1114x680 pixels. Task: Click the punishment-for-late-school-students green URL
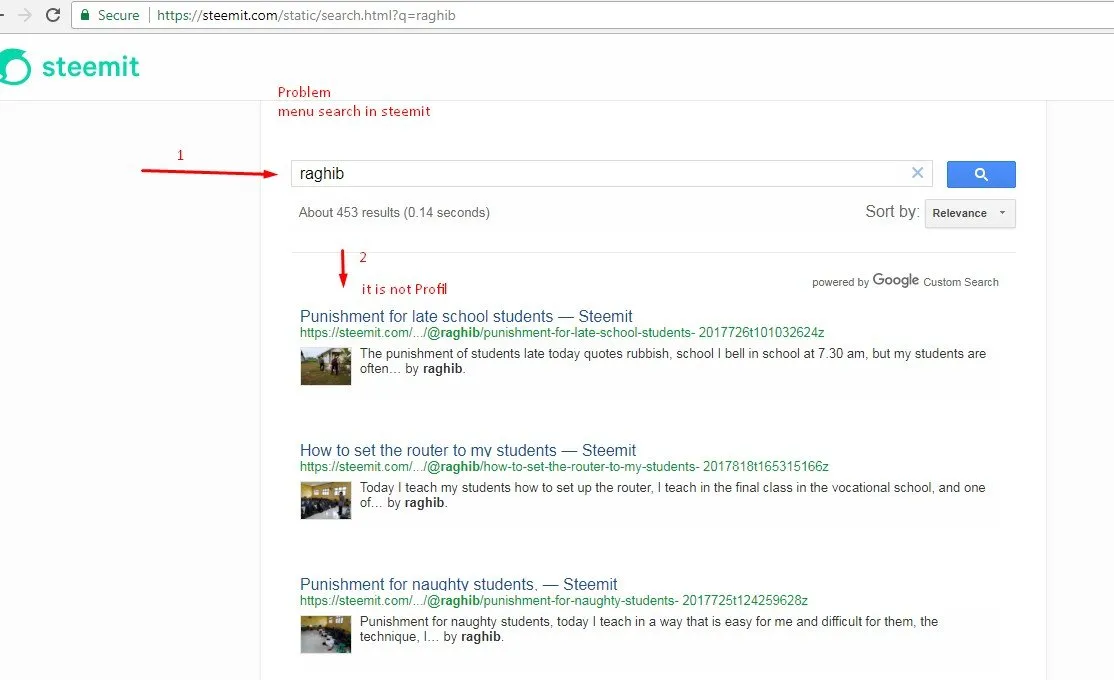[562, 333]
